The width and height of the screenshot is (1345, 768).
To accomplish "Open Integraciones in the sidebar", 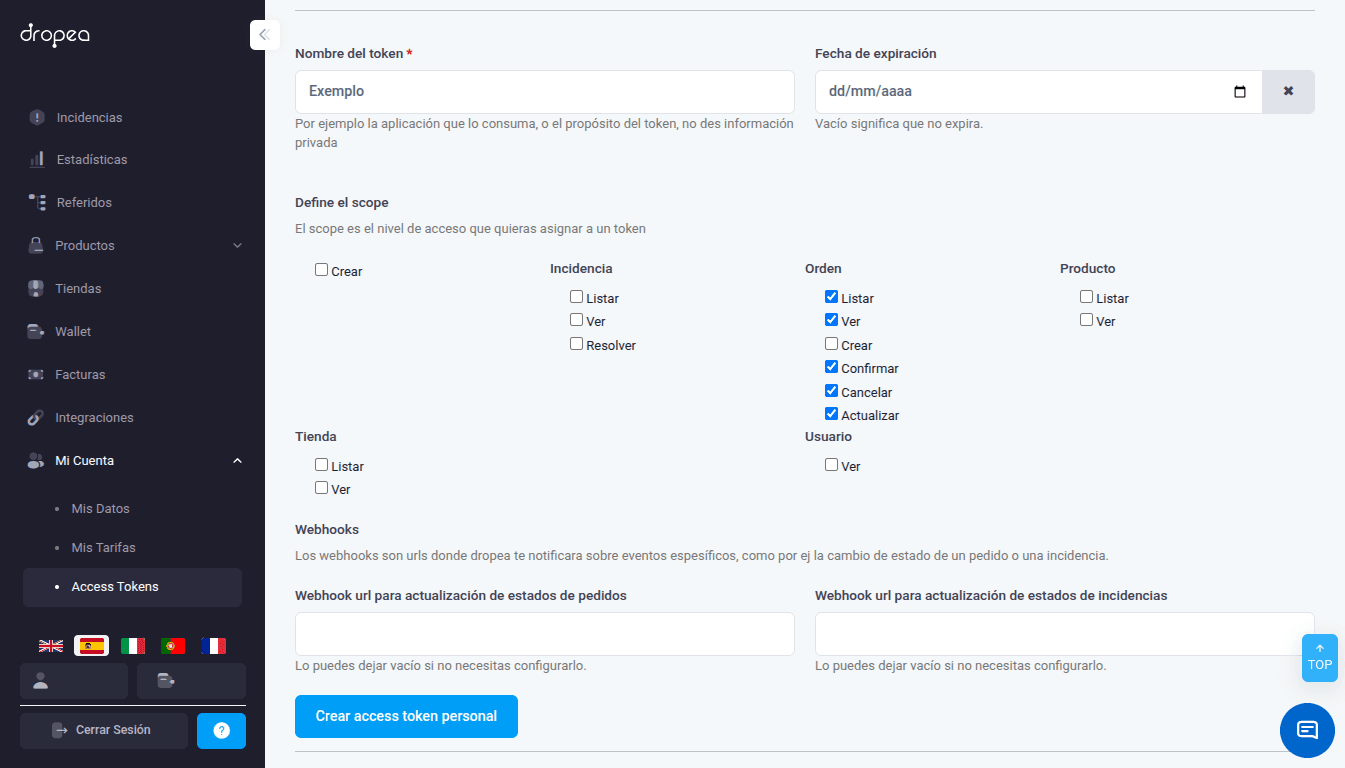I will click(x=94, y=418).
